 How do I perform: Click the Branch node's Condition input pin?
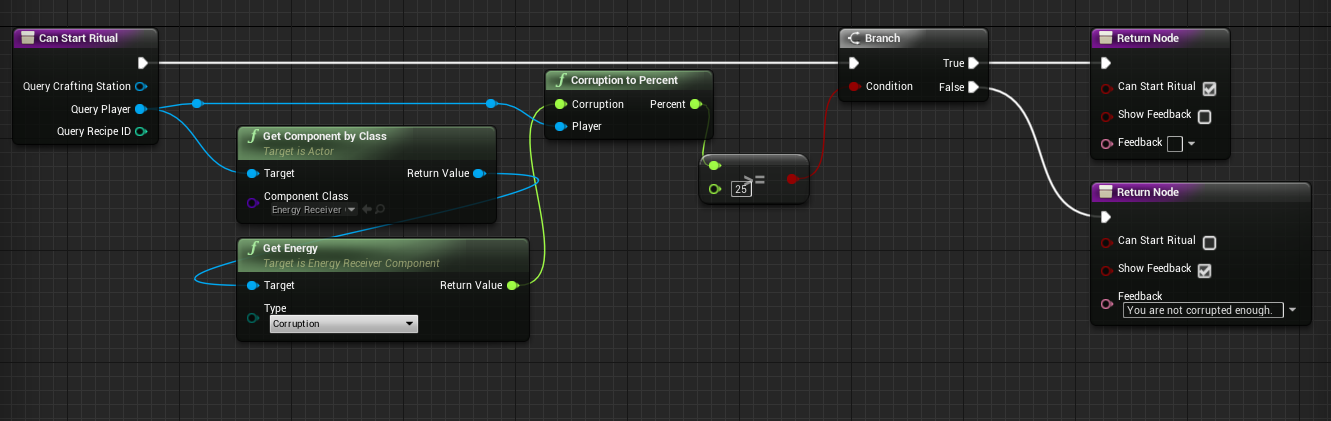[x=854, y=87]
